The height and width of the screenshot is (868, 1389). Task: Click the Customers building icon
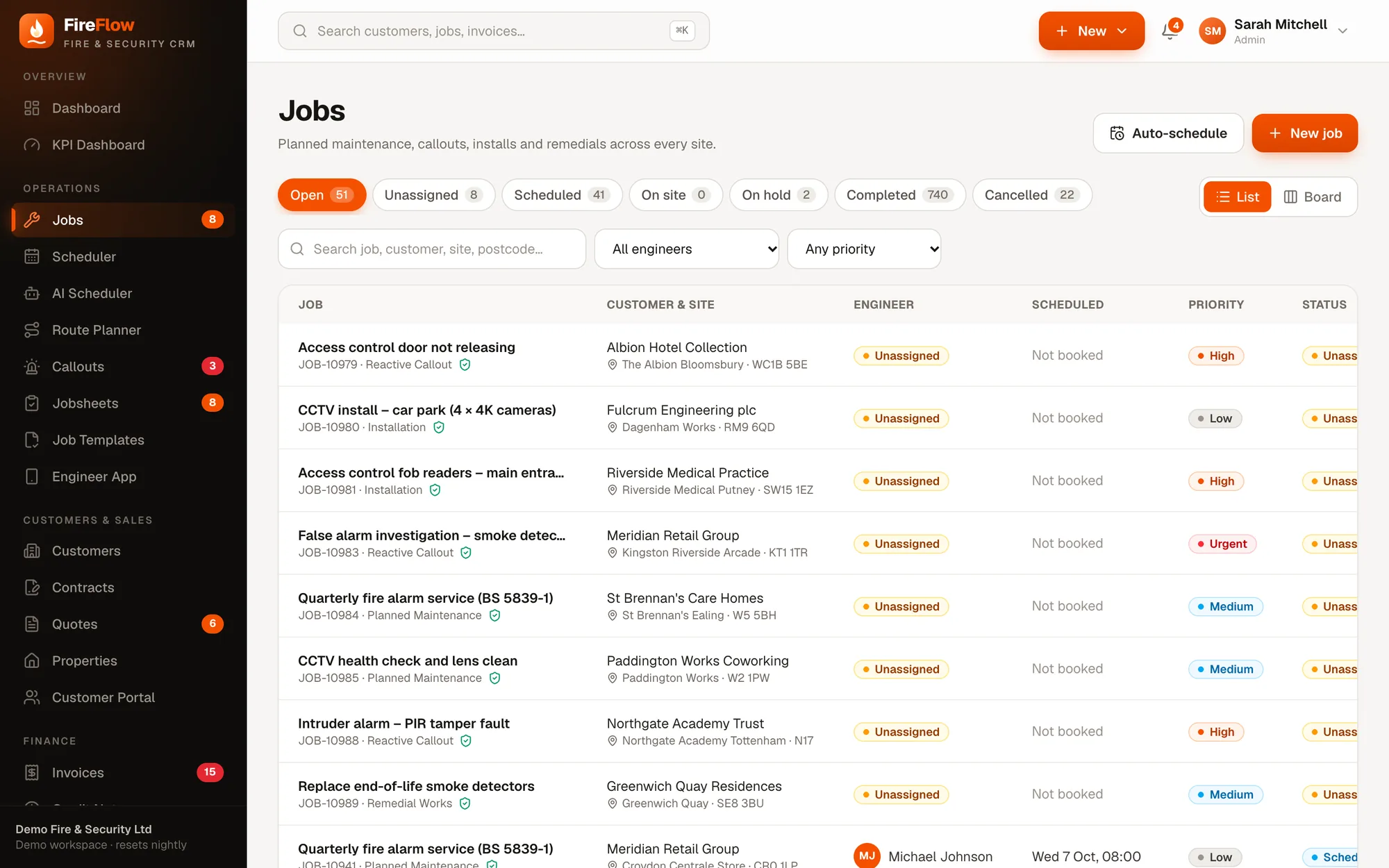(x=32, y=551)
